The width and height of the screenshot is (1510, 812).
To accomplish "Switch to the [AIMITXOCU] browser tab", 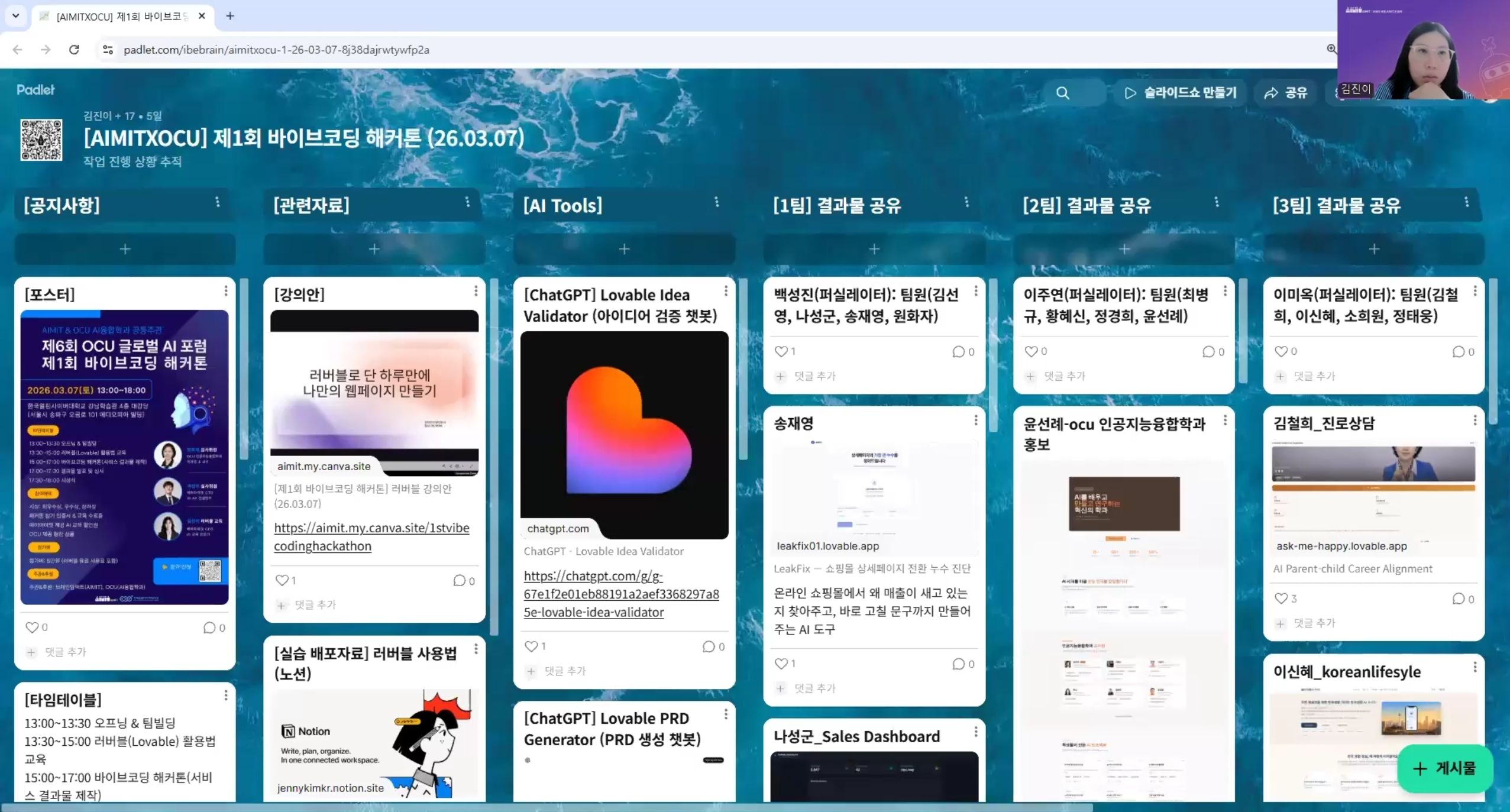I will (118, 17).
